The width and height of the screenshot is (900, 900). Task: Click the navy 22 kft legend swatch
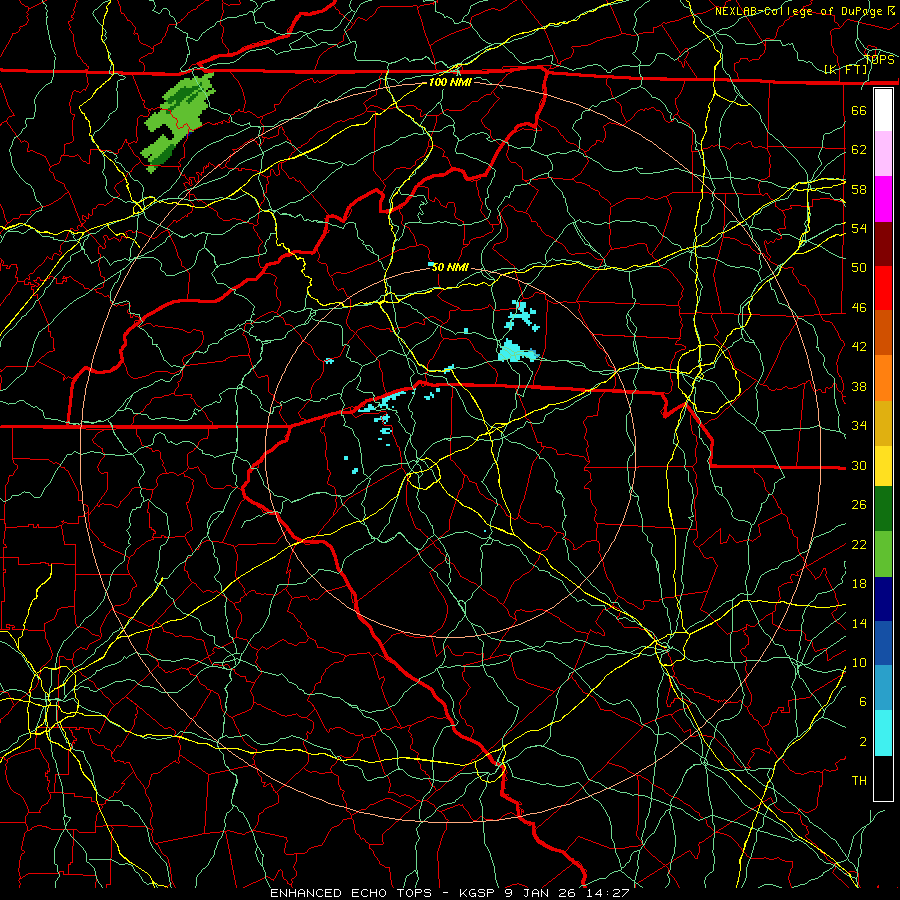(883, 599)
